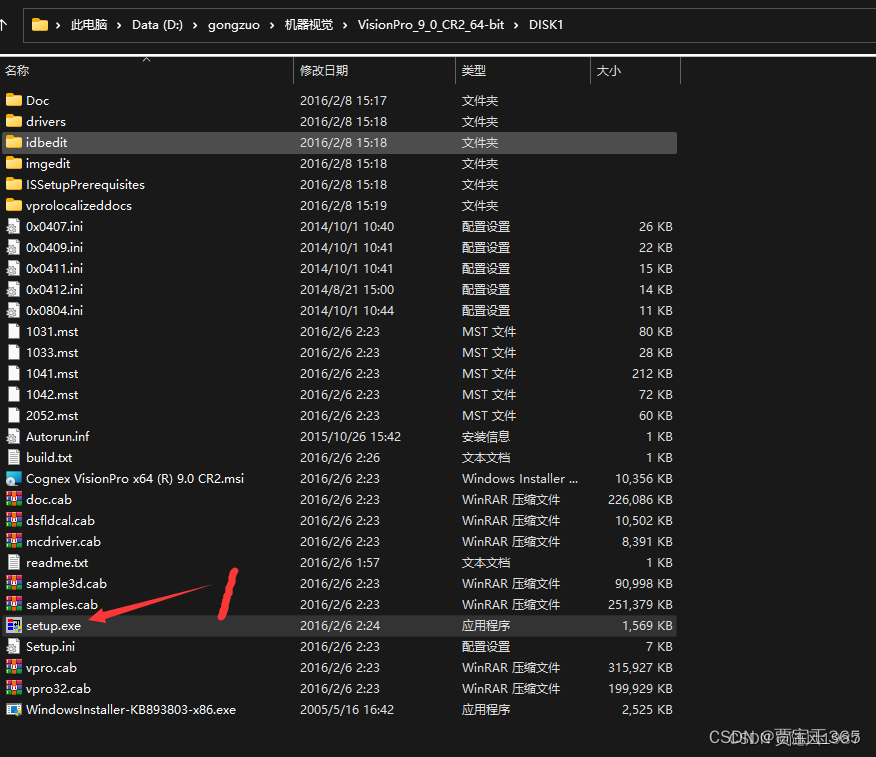
Task: Click the Doc folder icon
Action: click(x=13, y=101)
